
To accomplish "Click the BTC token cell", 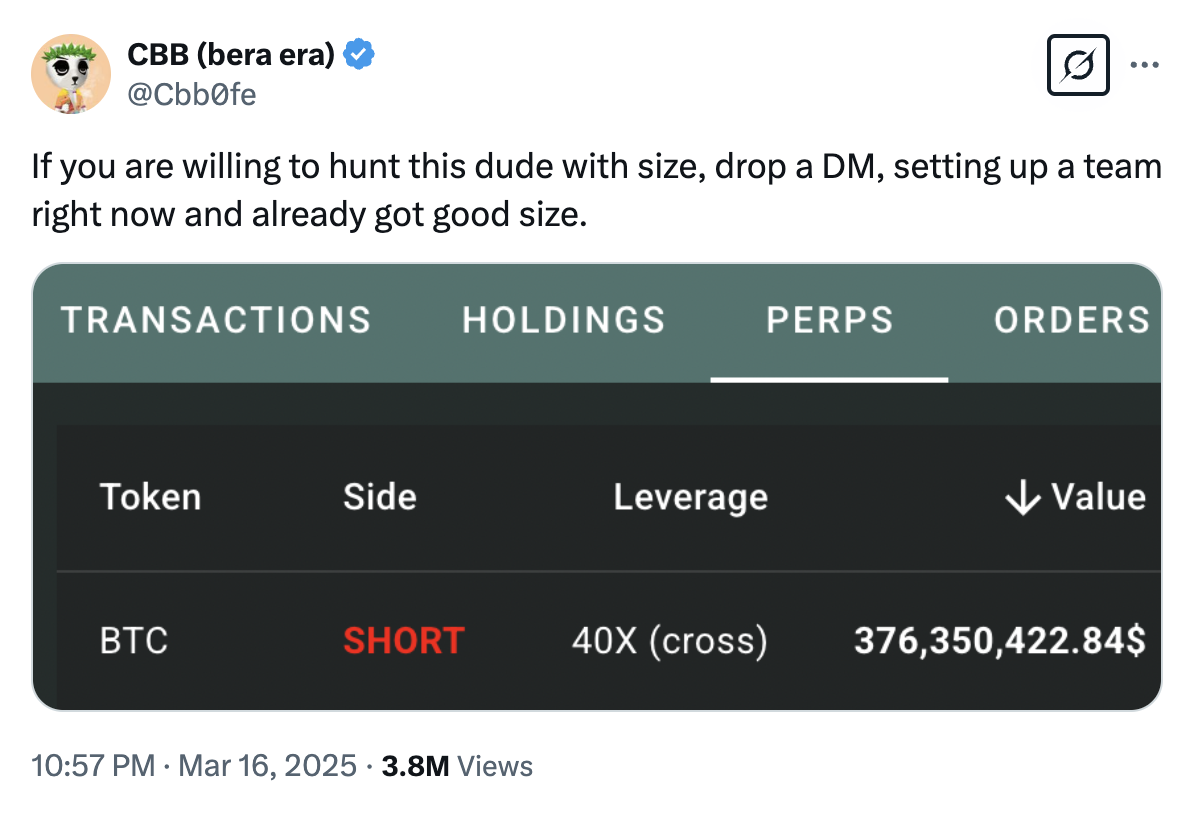I will (134, 640).
